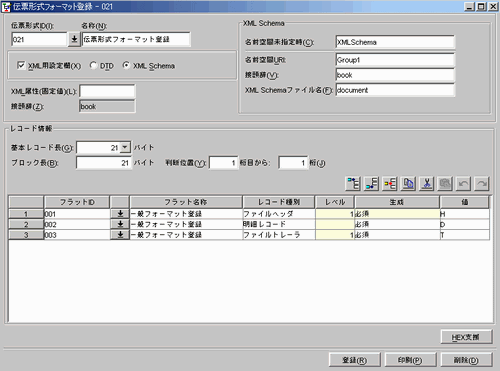Open the lookup arrow for flat ID 002

click(120, 224)
